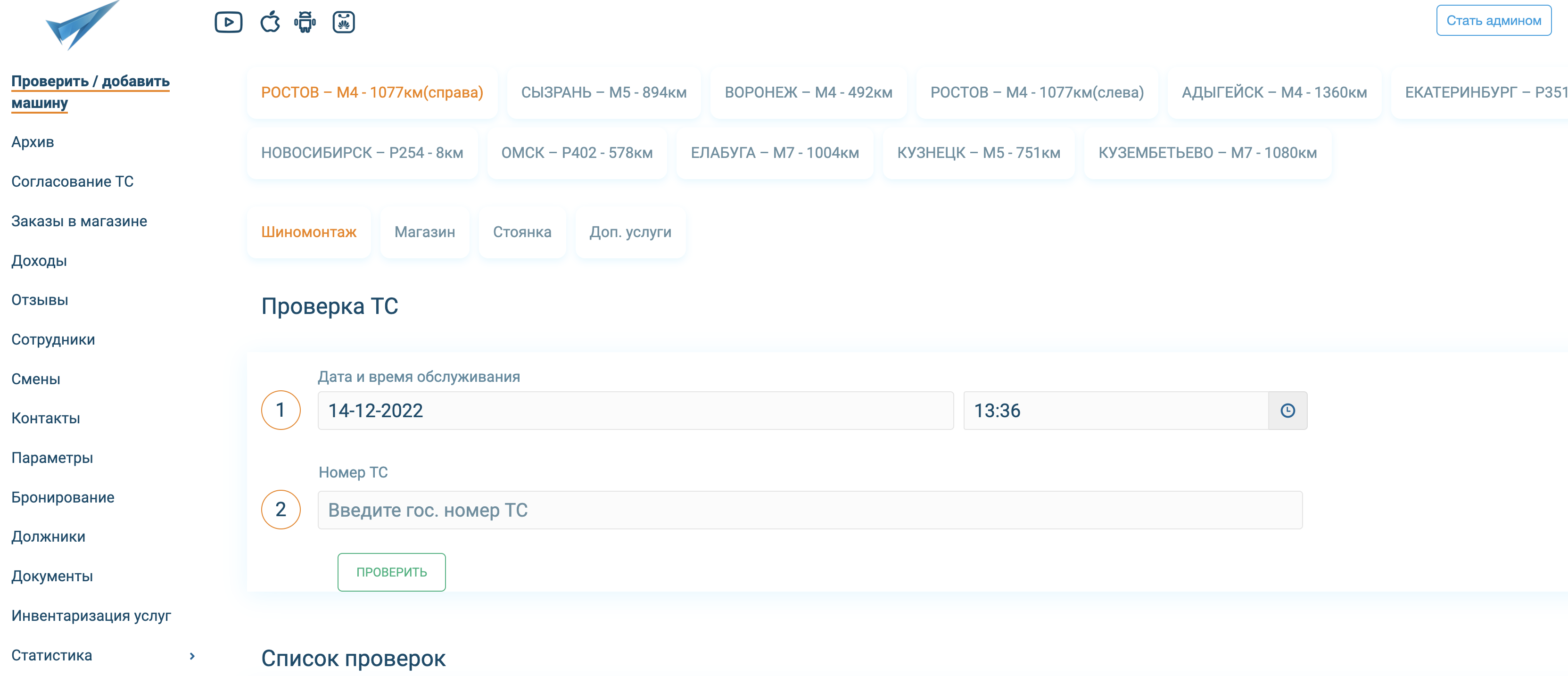
Task: Open the Доп. услуги tab
Action: click(x=630, y=232)
